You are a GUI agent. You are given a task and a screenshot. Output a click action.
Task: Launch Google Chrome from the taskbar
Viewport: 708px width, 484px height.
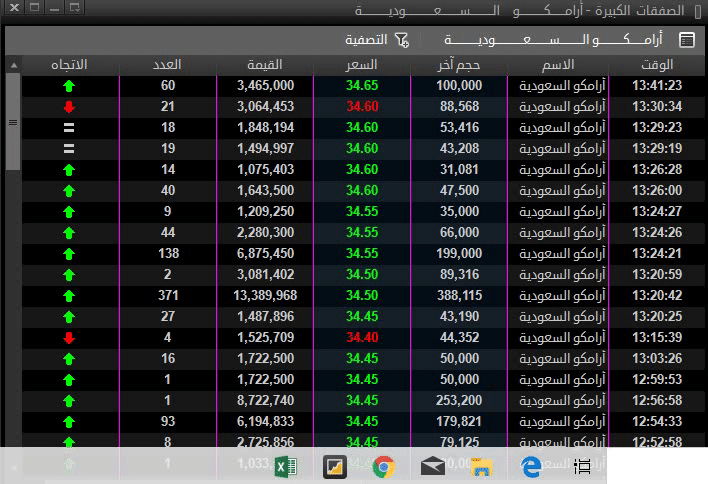pyautogui.click(x=383, y=466)
